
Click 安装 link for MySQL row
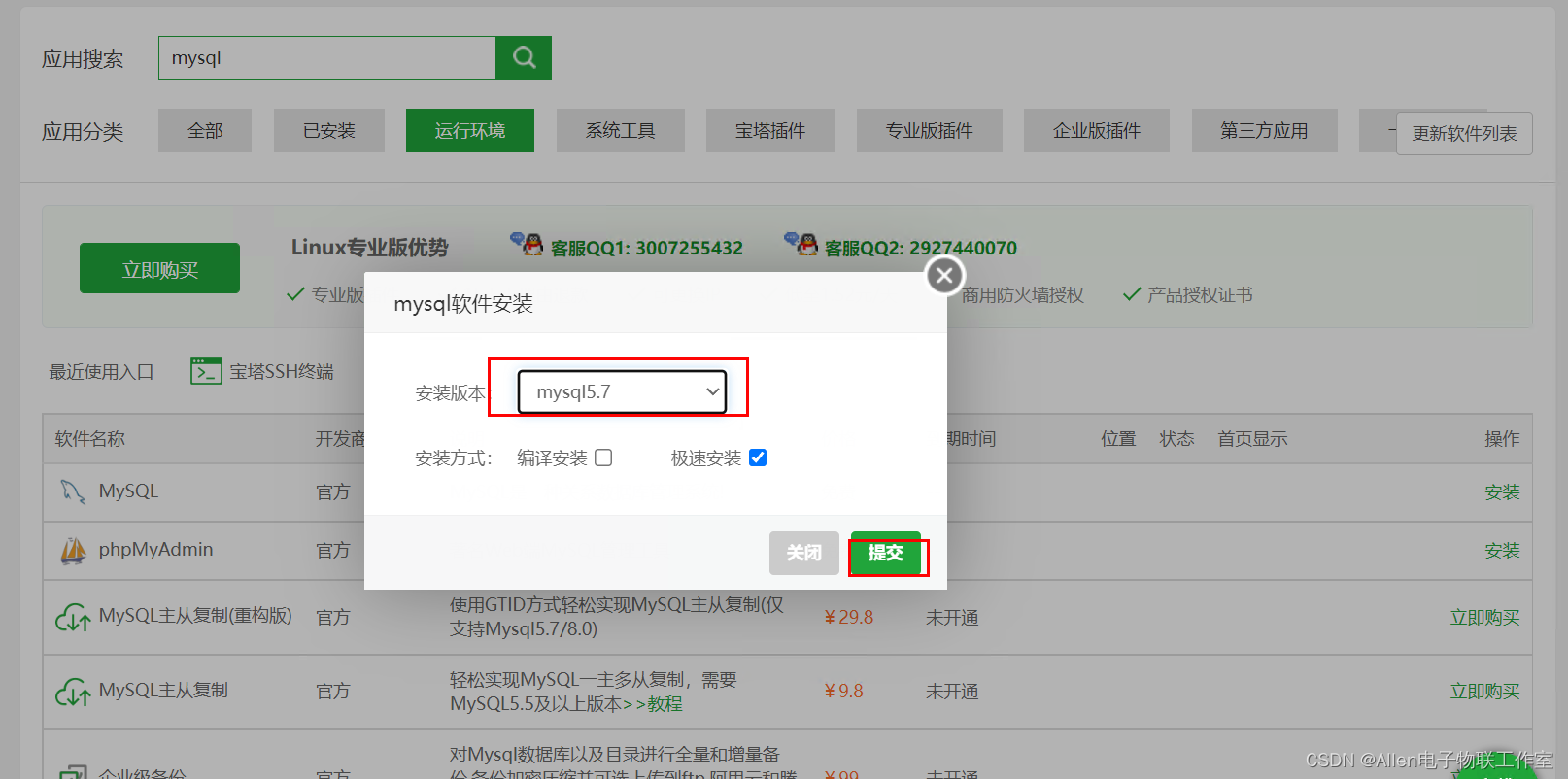click(1502, 492)
